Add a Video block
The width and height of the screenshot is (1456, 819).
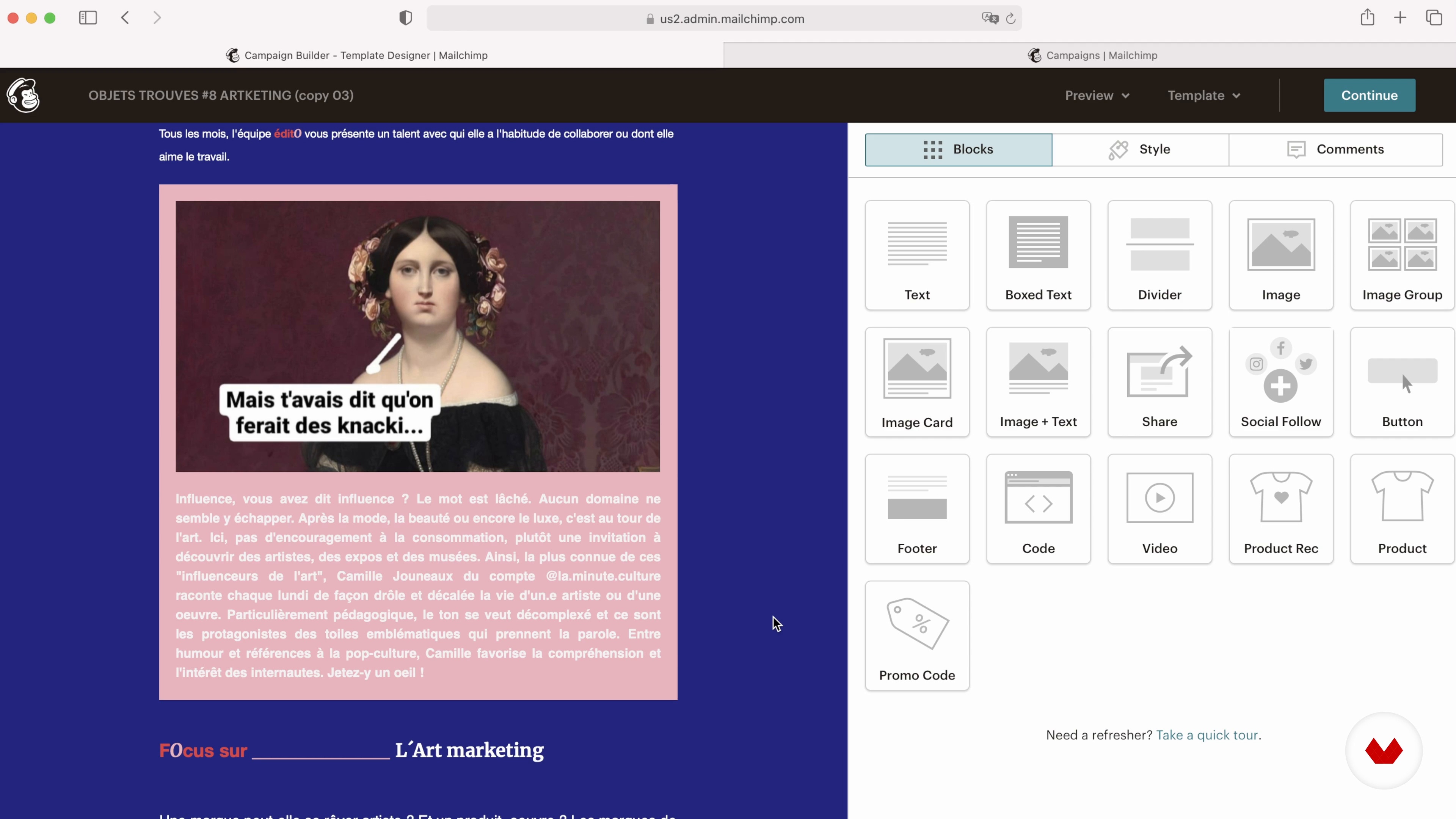point(1160,509)
